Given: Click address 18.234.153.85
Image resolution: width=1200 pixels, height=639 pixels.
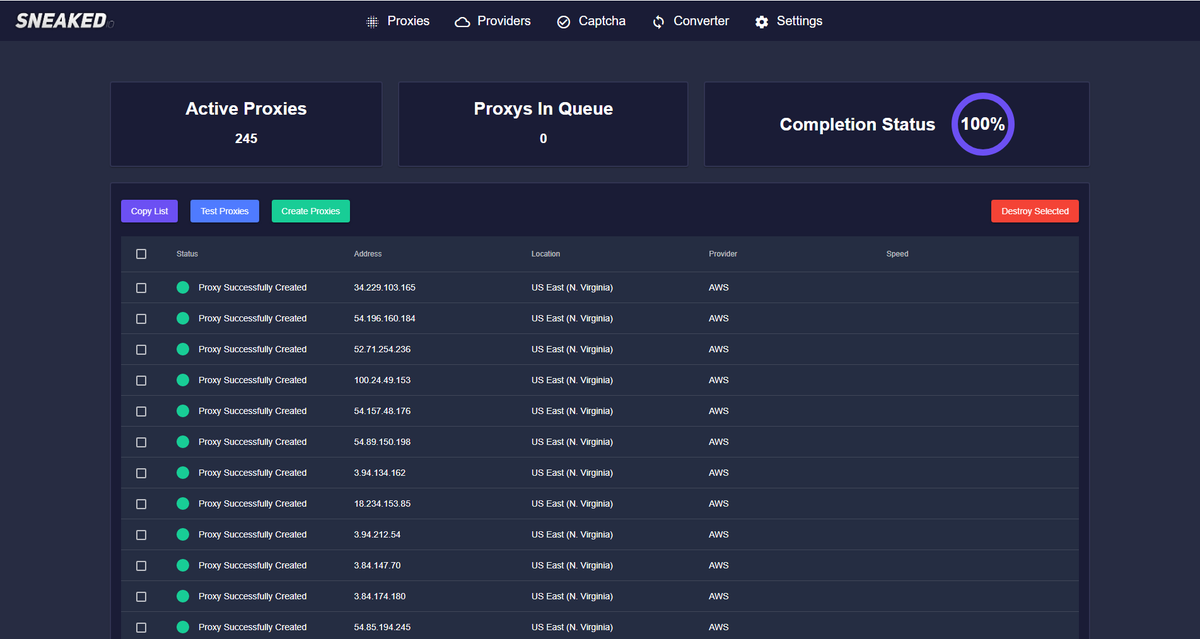Looking at the screenshot, I should (382, 504).
